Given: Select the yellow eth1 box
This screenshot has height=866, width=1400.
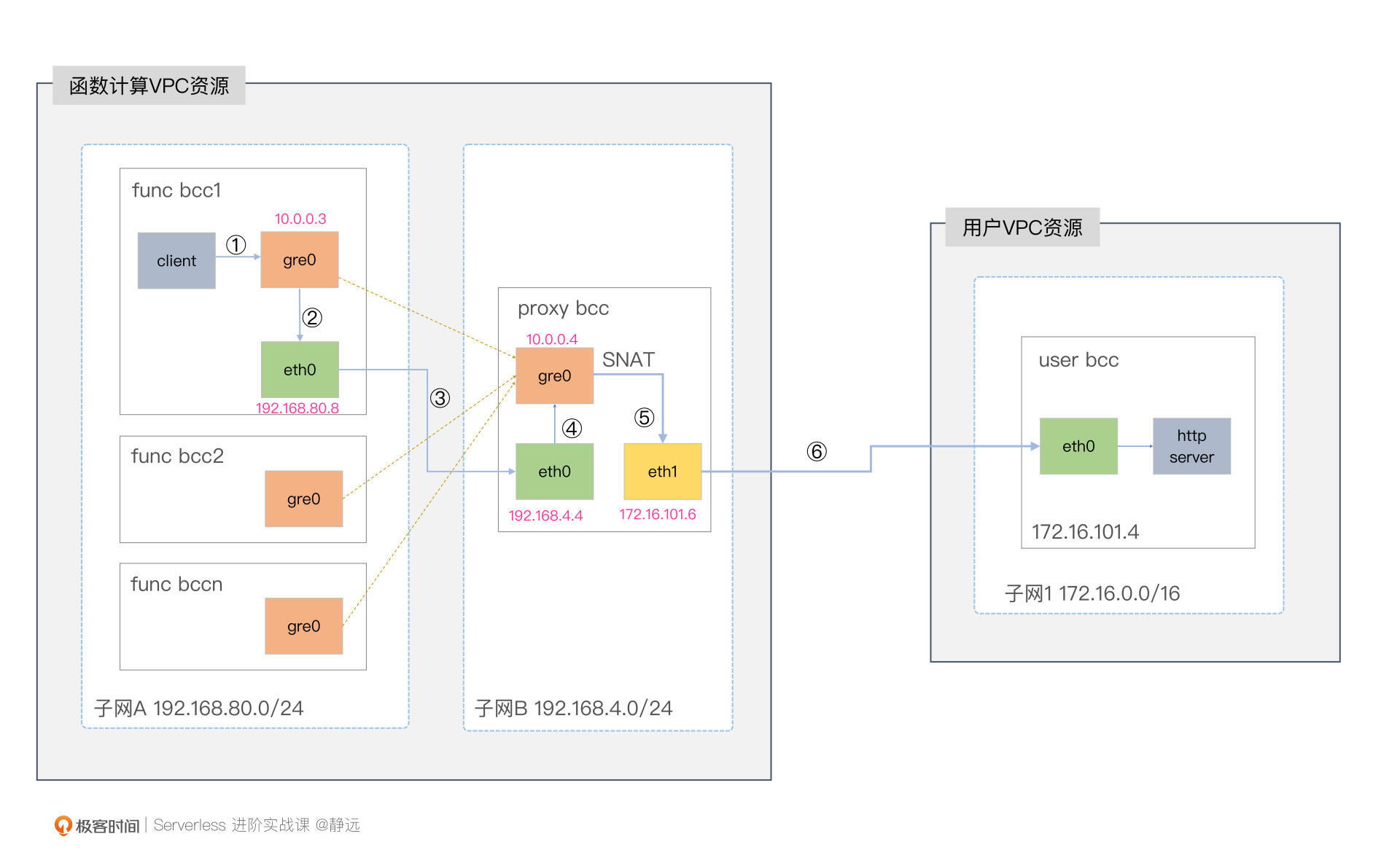Looking at the screenshot, I should pos(662,472).
